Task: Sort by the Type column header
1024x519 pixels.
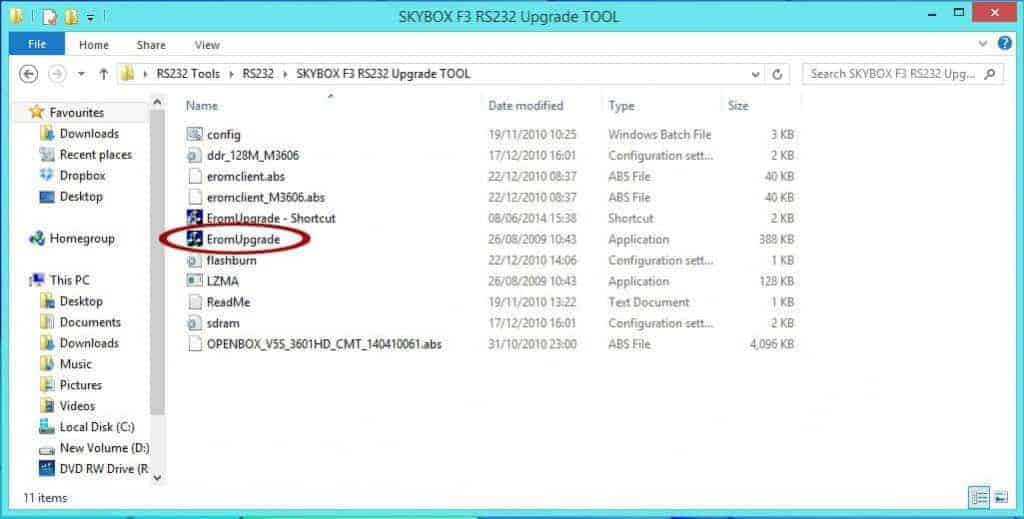Action: pos(621,106)
